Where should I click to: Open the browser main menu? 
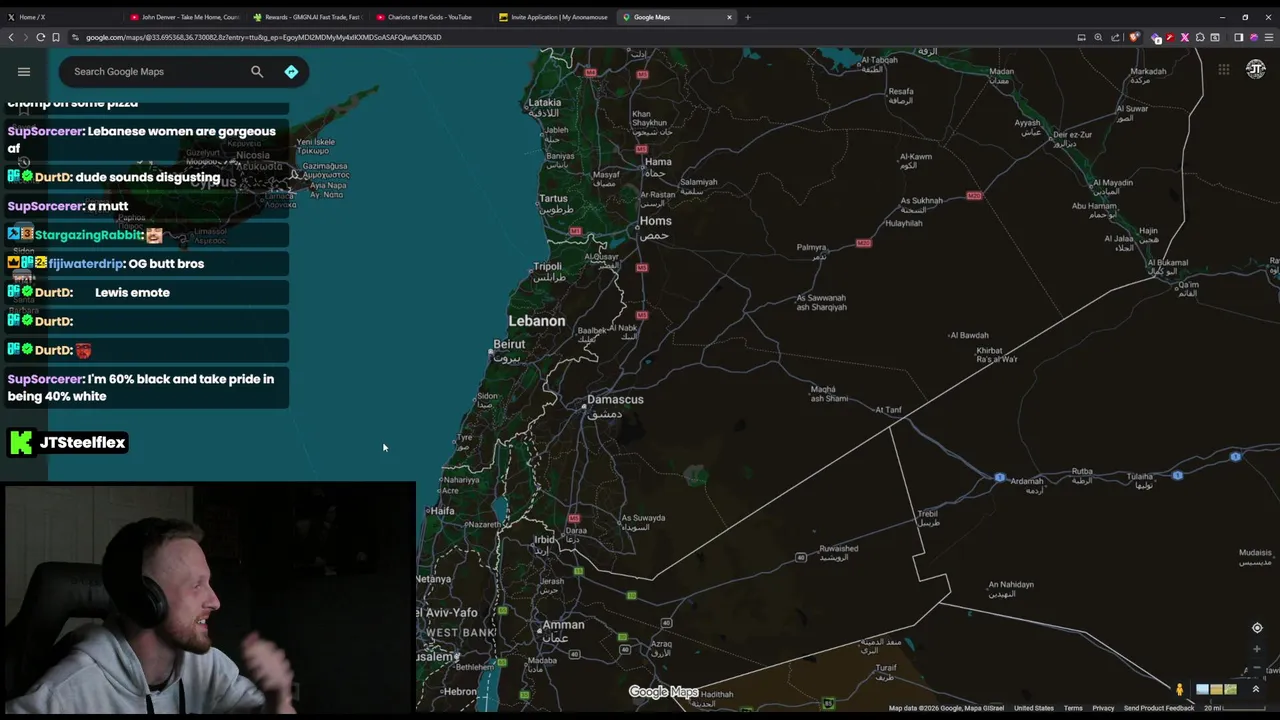click(x=1269, y=37)
